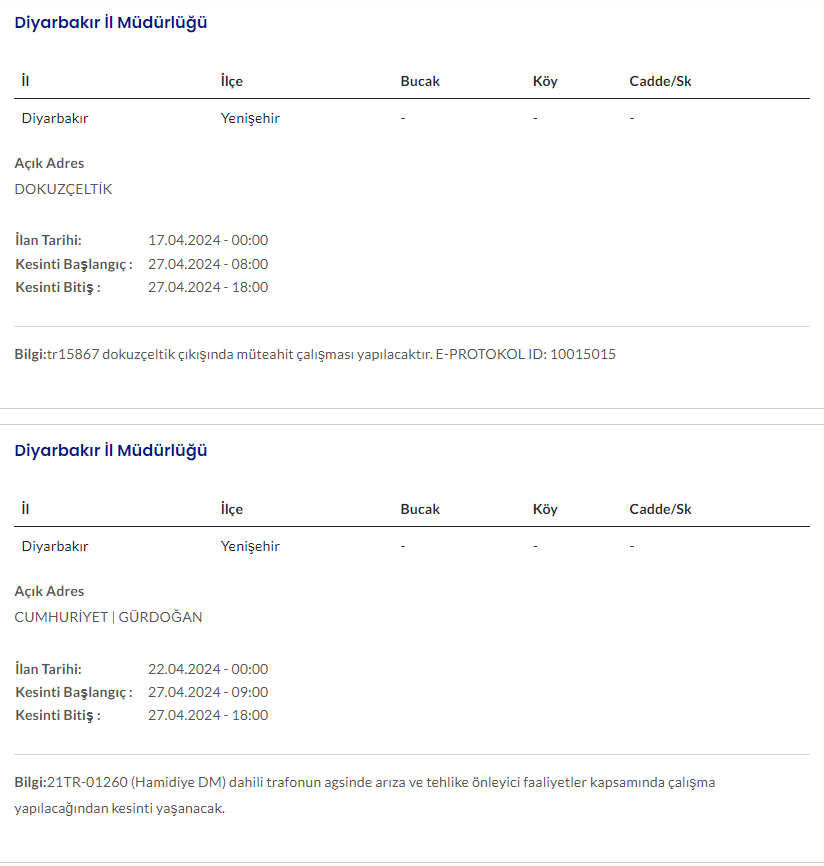Click the 27.04.2024 - 09:00 outage start time
This screenshot has width=824, height=866.
click(208, 692)
